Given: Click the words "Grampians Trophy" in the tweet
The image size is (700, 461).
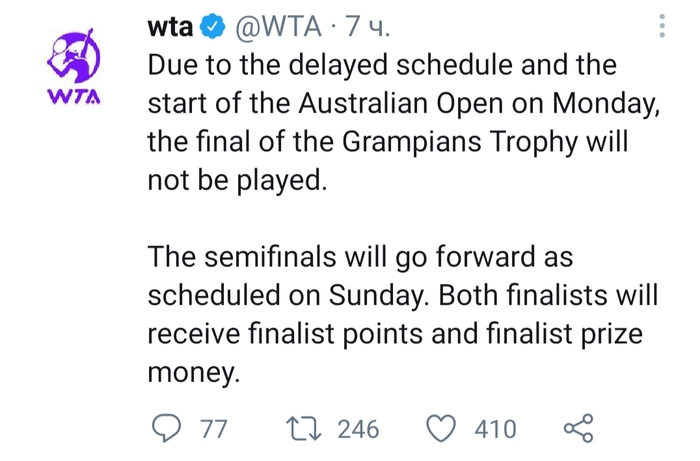Looking at the screenshot, I should pos(434,142).
